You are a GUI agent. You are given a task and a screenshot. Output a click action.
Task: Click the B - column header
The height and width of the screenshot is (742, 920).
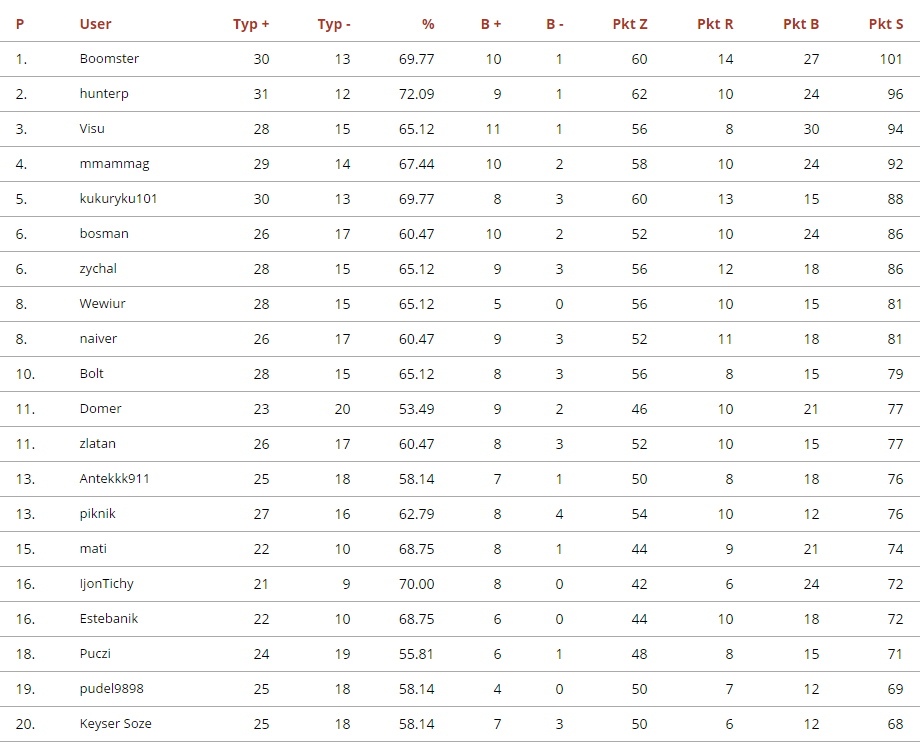[555, 24]
